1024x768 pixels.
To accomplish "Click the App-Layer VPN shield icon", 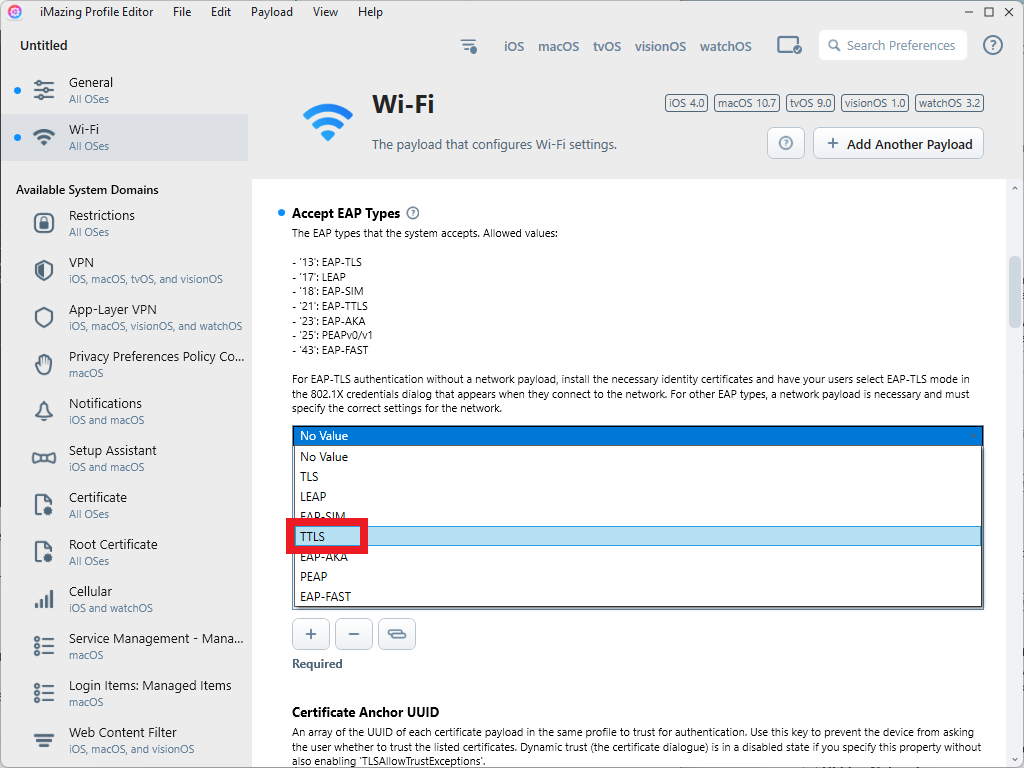I will coord(44,317).
